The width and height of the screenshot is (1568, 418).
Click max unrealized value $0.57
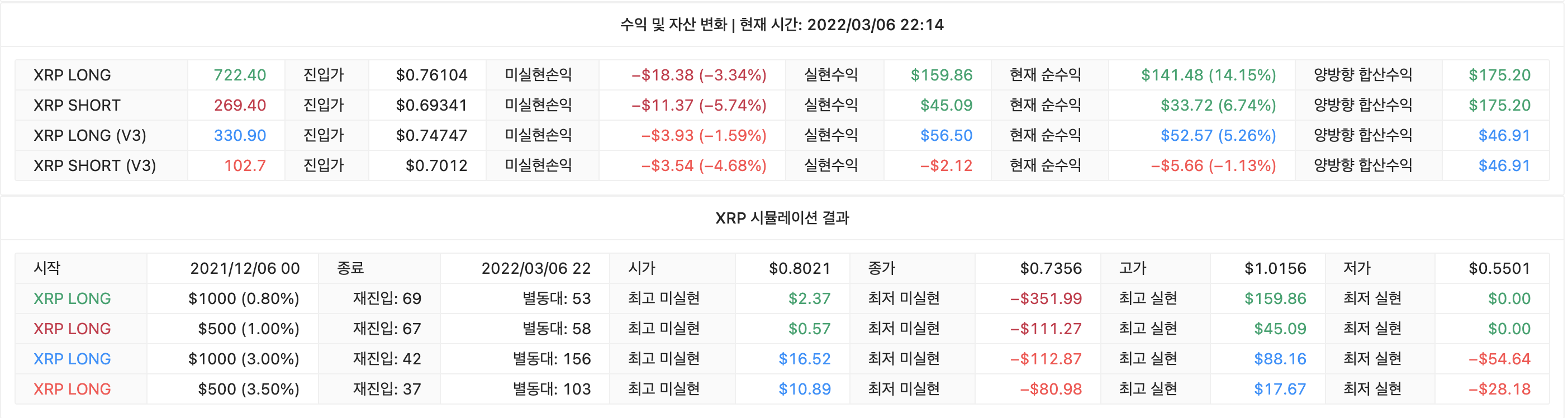(809, 329)
